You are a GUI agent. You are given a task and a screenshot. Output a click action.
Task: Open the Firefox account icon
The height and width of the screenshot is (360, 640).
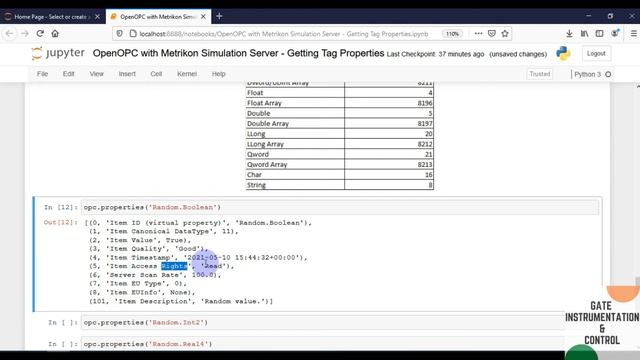[x=615, y=33]
